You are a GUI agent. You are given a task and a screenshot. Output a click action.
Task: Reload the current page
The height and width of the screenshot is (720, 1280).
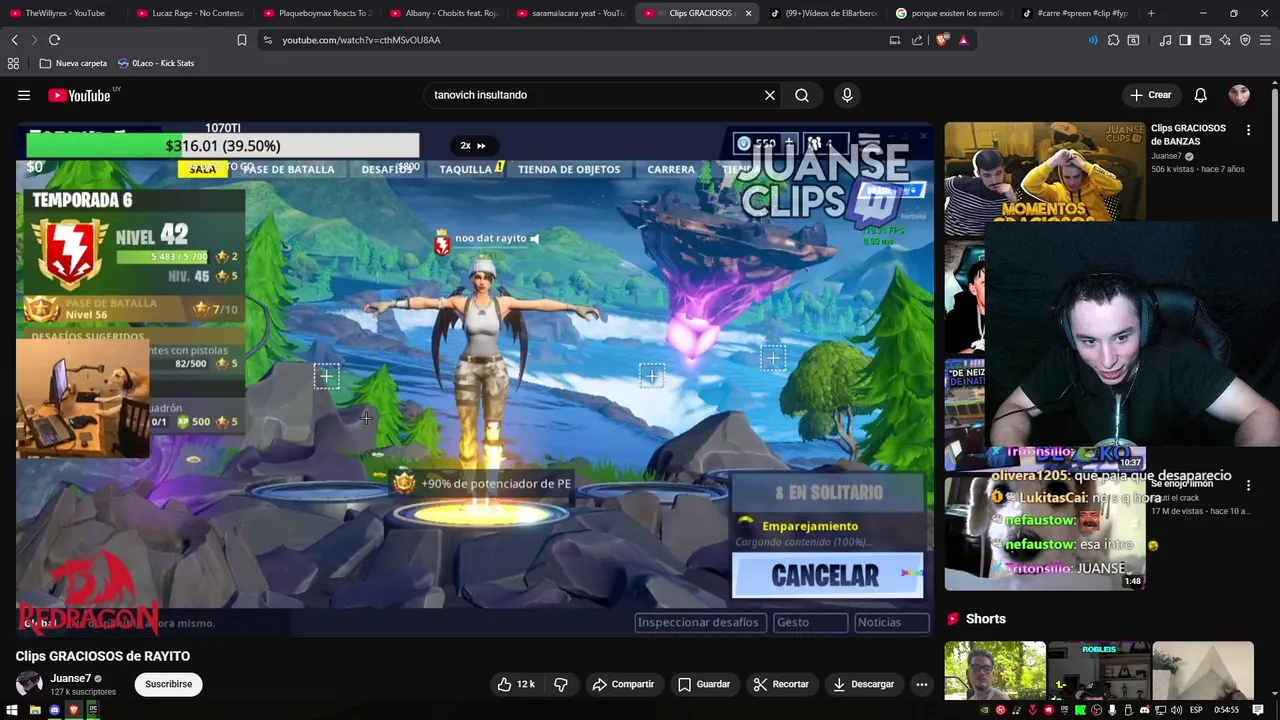point(54,40)
